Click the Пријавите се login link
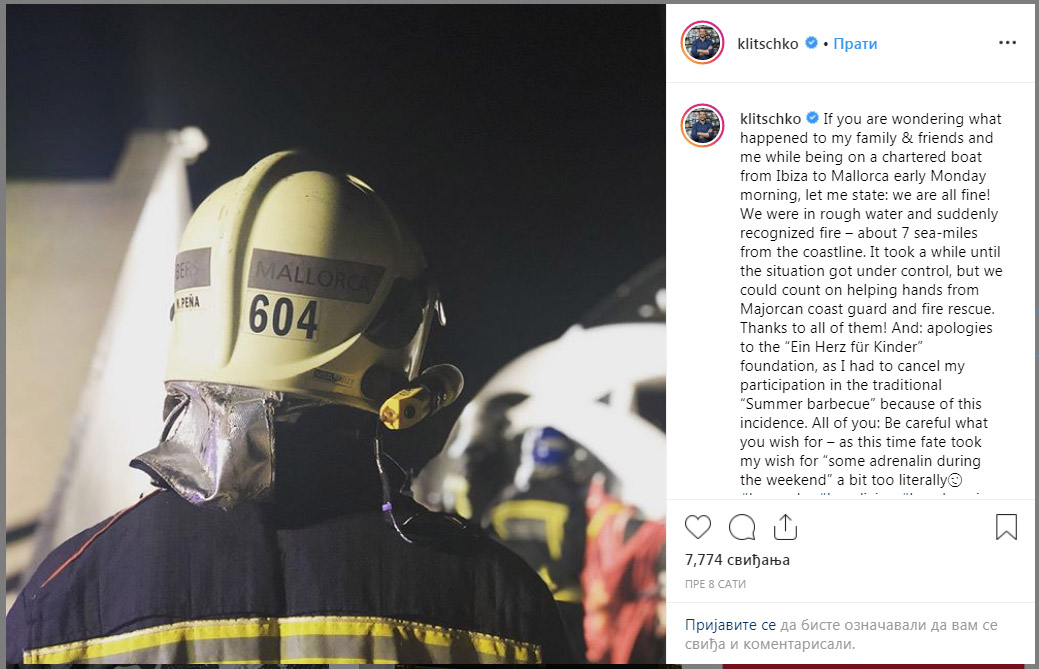Image resolution: width=1039 pixels, height=669 pixels. click(730, 625)
